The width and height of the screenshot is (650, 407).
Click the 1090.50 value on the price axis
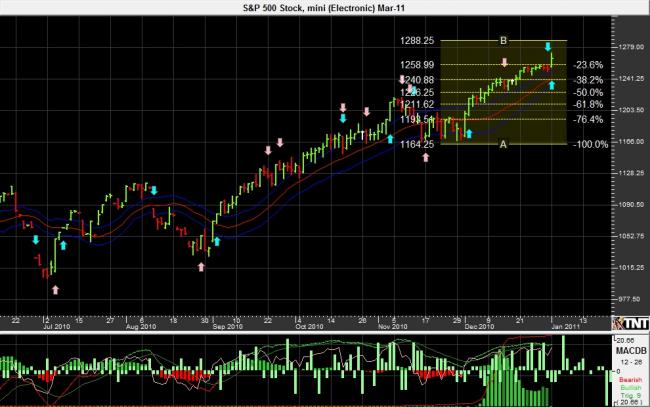631,205
